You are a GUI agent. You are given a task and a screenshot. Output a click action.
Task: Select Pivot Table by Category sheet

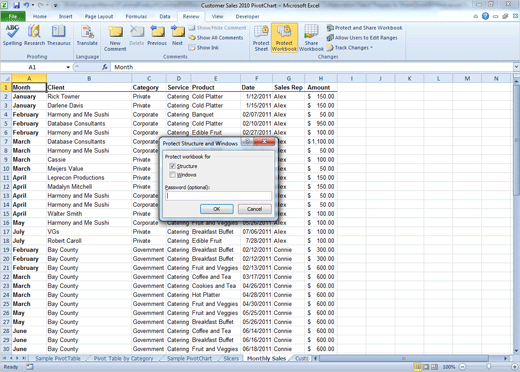(x=123, y=358)
